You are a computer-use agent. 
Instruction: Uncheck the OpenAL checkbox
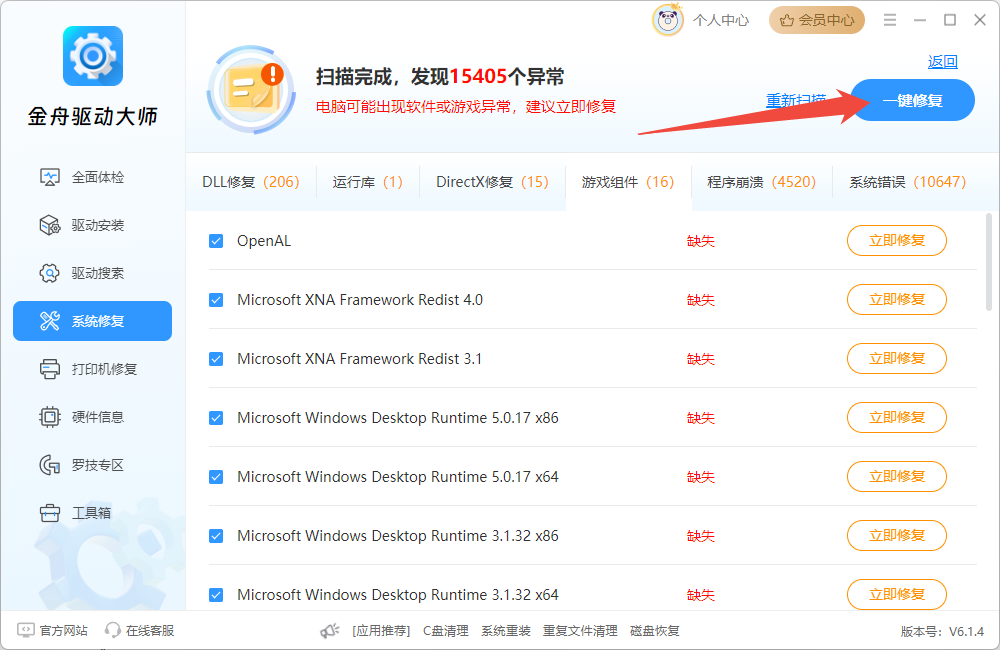click(x=216, y=240)
